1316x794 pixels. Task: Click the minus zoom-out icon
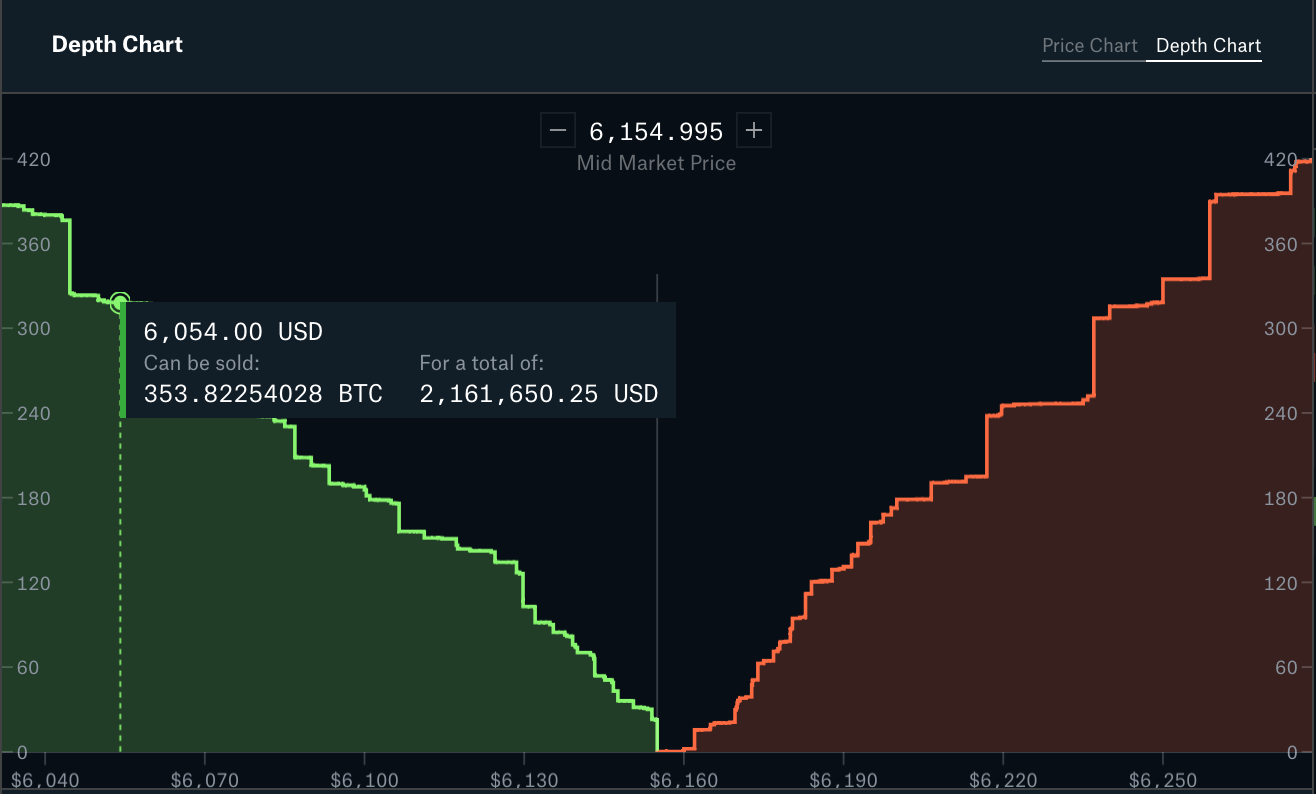(x=559, y=130)
